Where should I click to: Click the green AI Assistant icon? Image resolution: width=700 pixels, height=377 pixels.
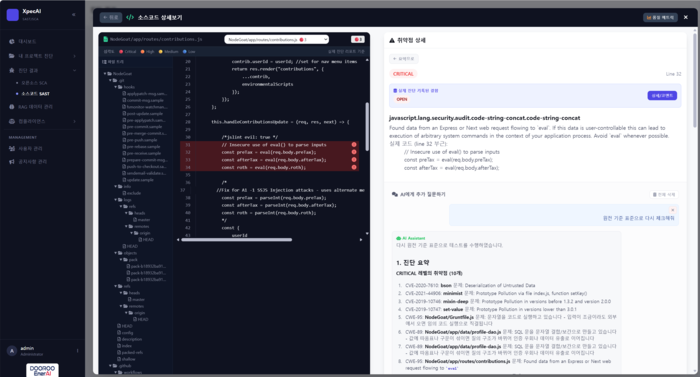[x=399, y=239]
